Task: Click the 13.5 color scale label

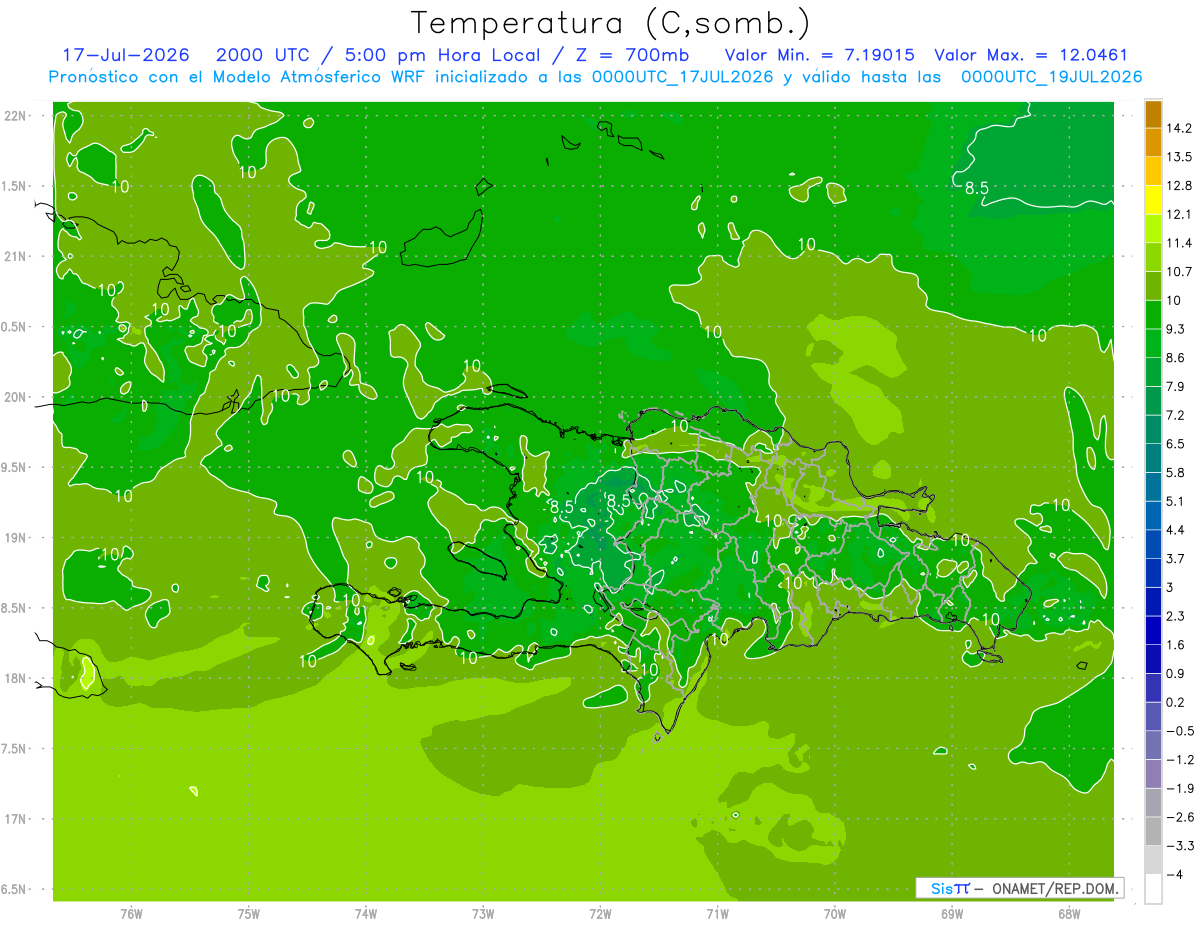Action: tap(1180, 157)
